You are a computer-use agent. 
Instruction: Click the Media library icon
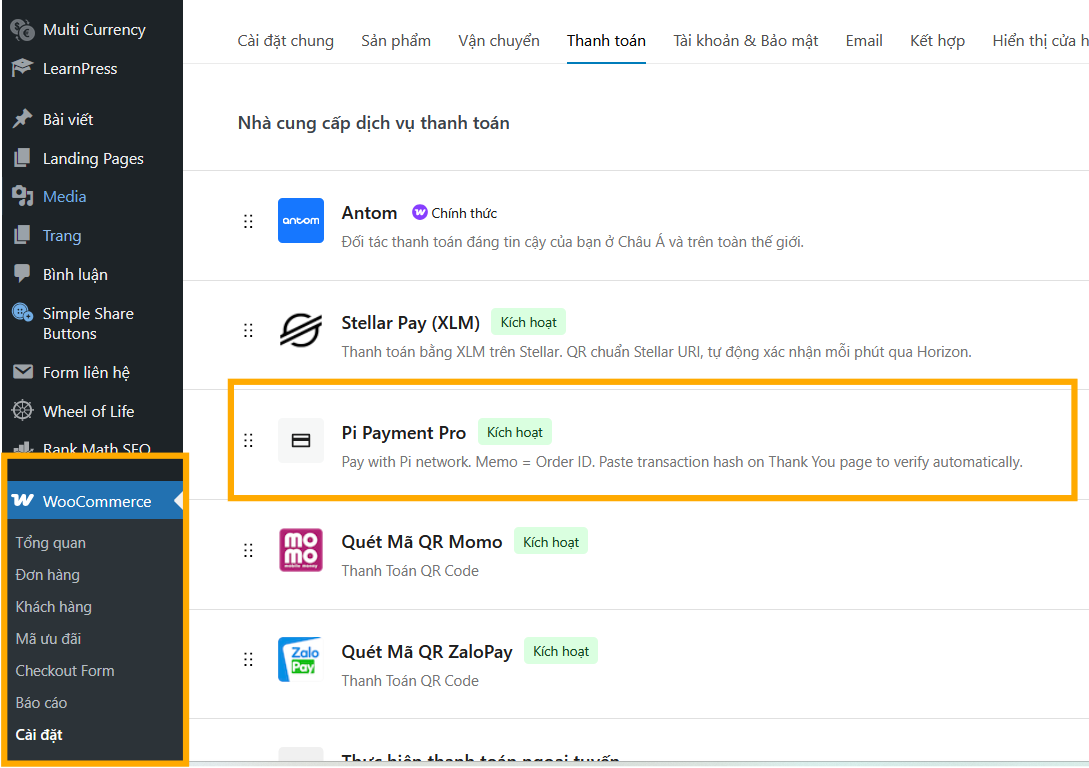[22, 197]
